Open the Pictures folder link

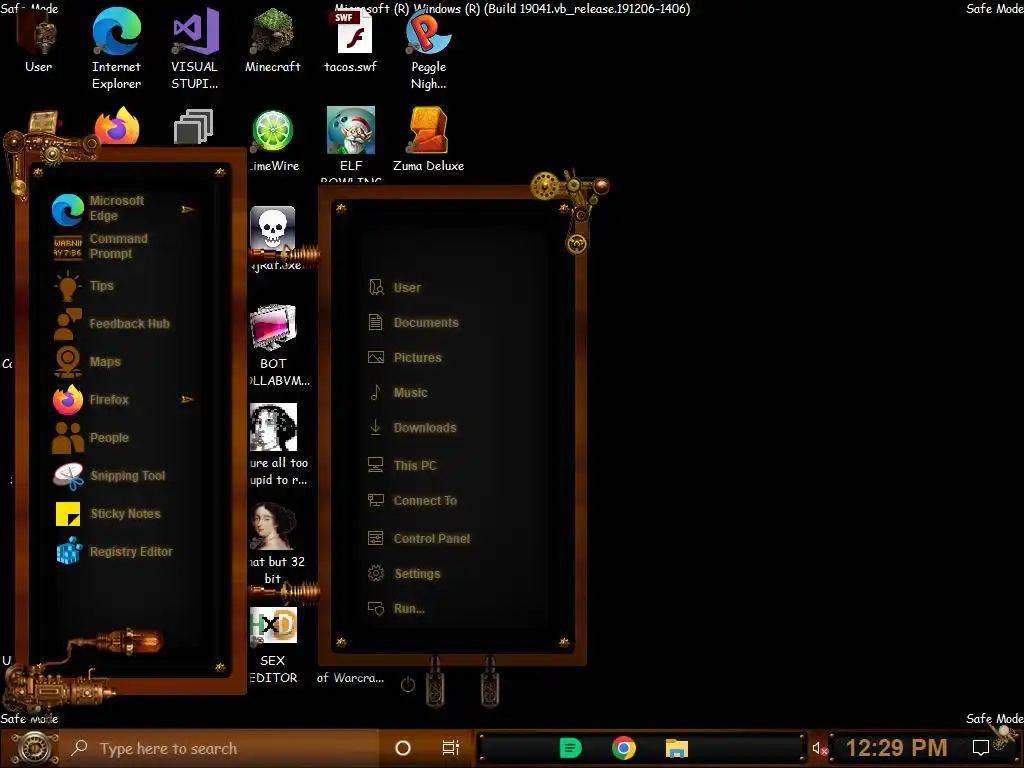tap(405, 357)
